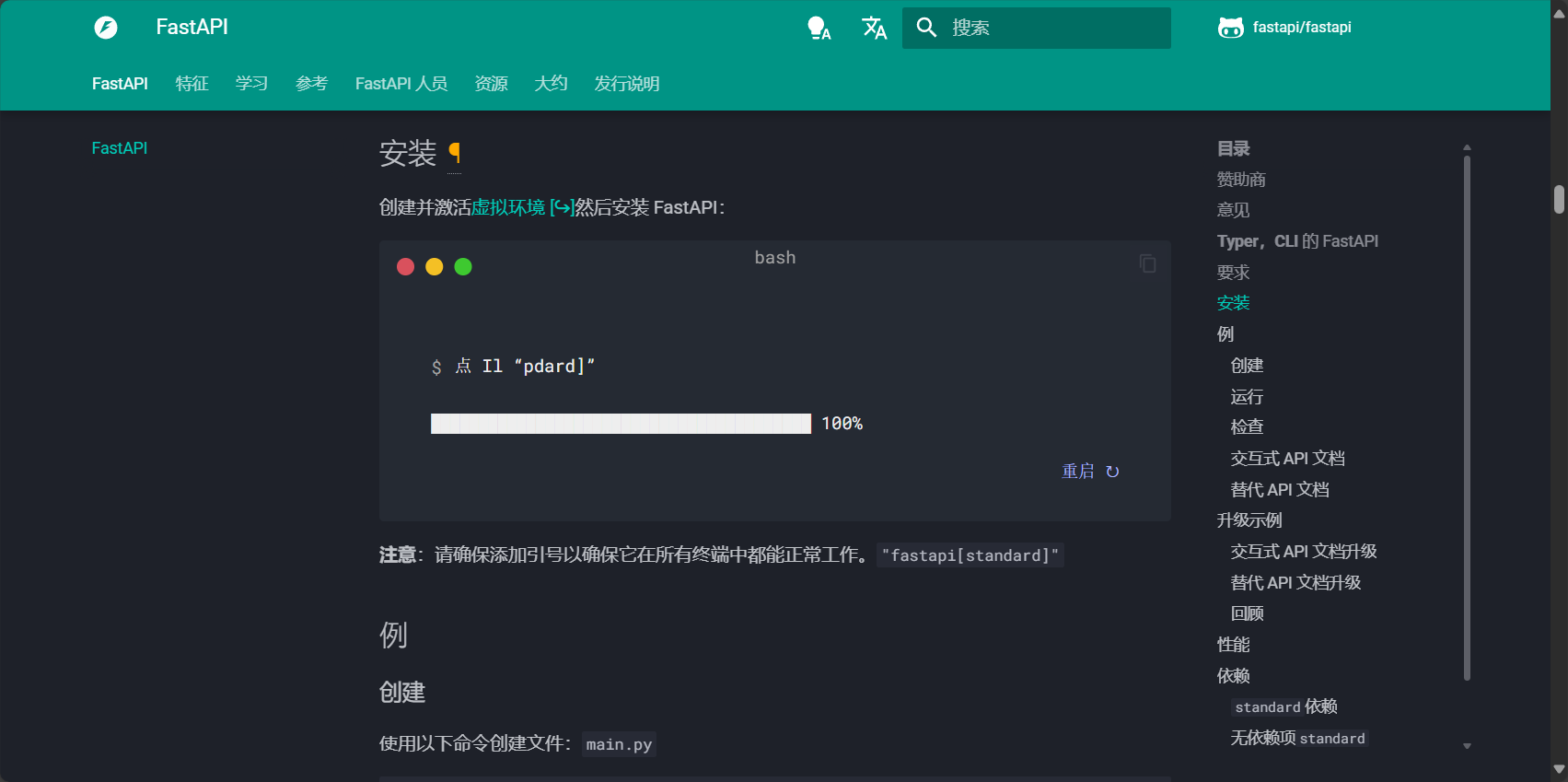
Task: Toggle the light/dark mode bulb icon
Action: point(819,28)
